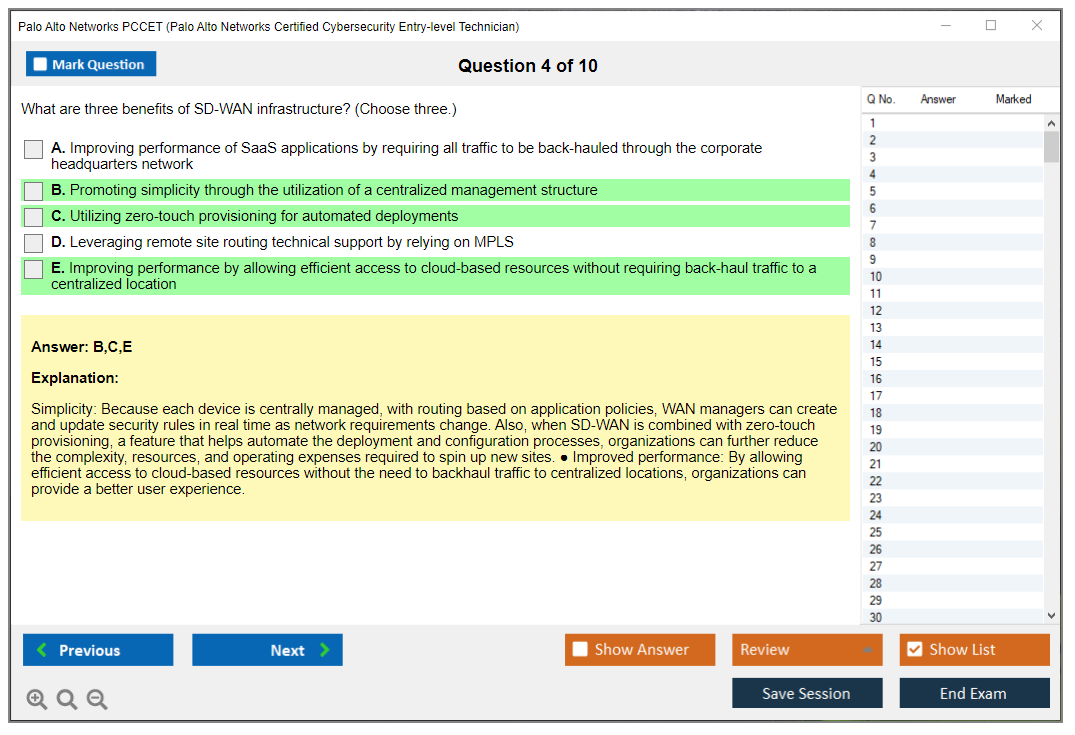Click the Q No. column header
Image resolution: width=1075 pixels, height=735 pixels.
coord(881,99)
